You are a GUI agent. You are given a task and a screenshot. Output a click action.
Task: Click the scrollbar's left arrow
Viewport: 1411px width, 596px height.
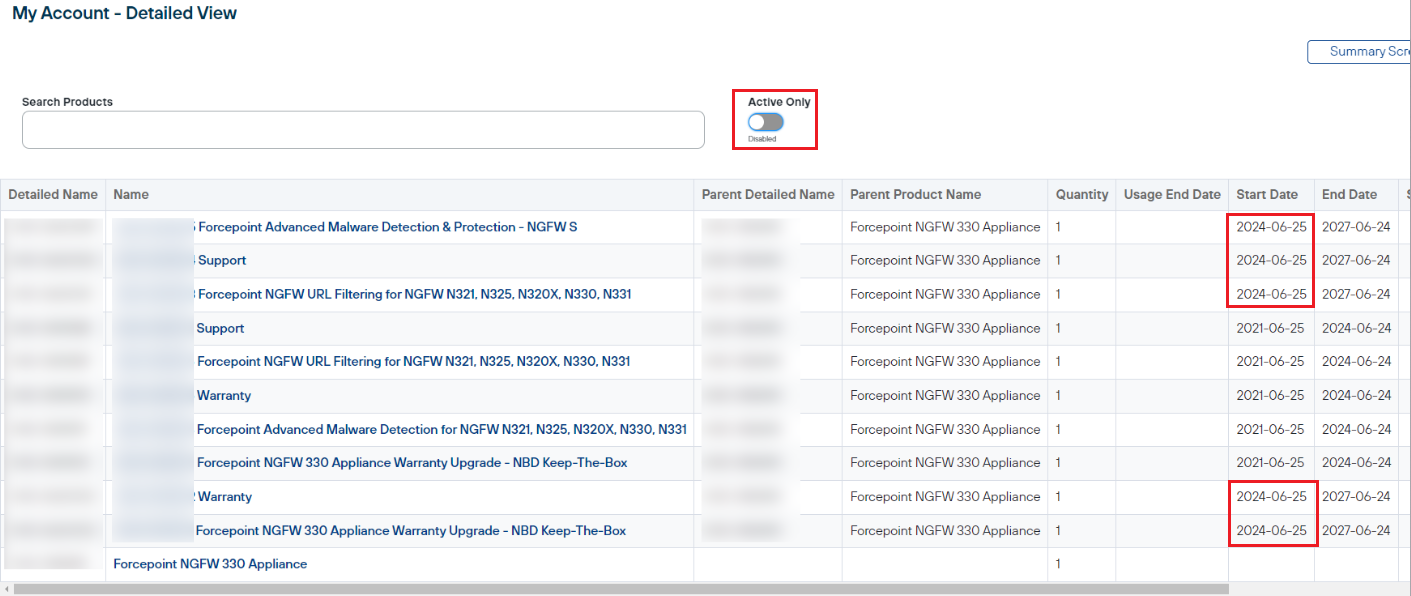6,589
